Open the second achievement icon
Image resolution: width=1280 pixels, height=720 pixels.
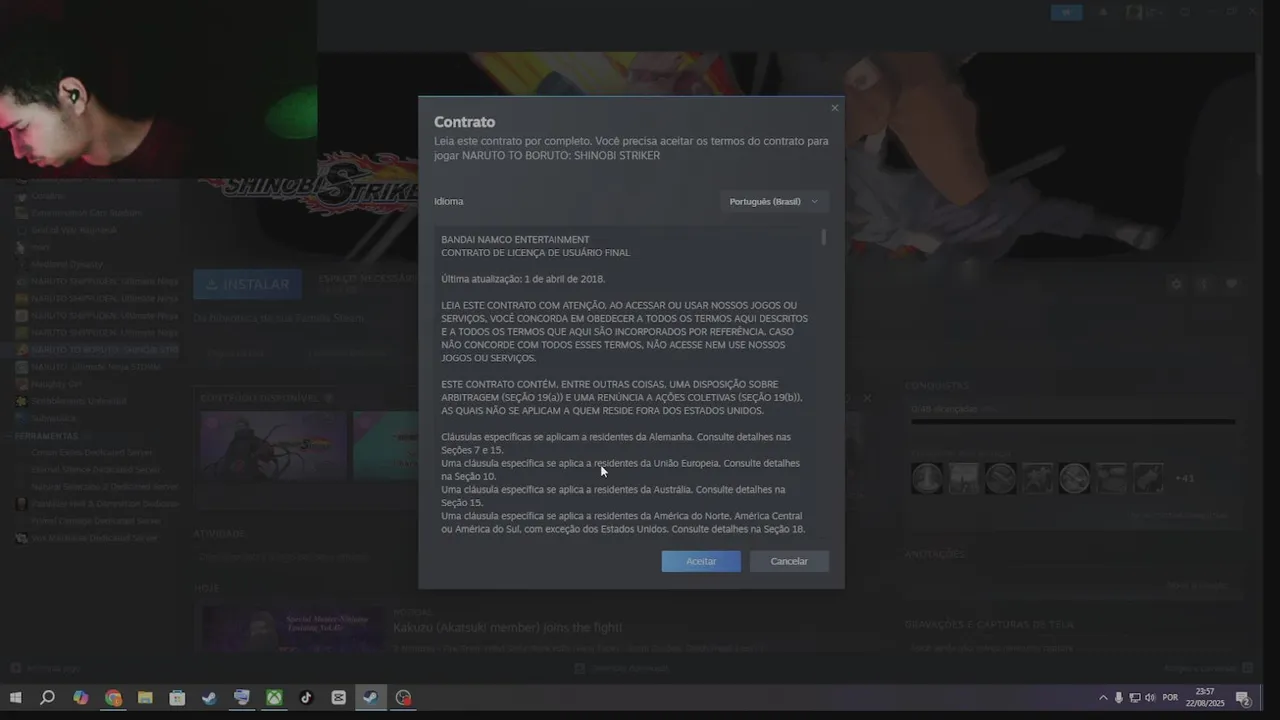click(964, 478)
